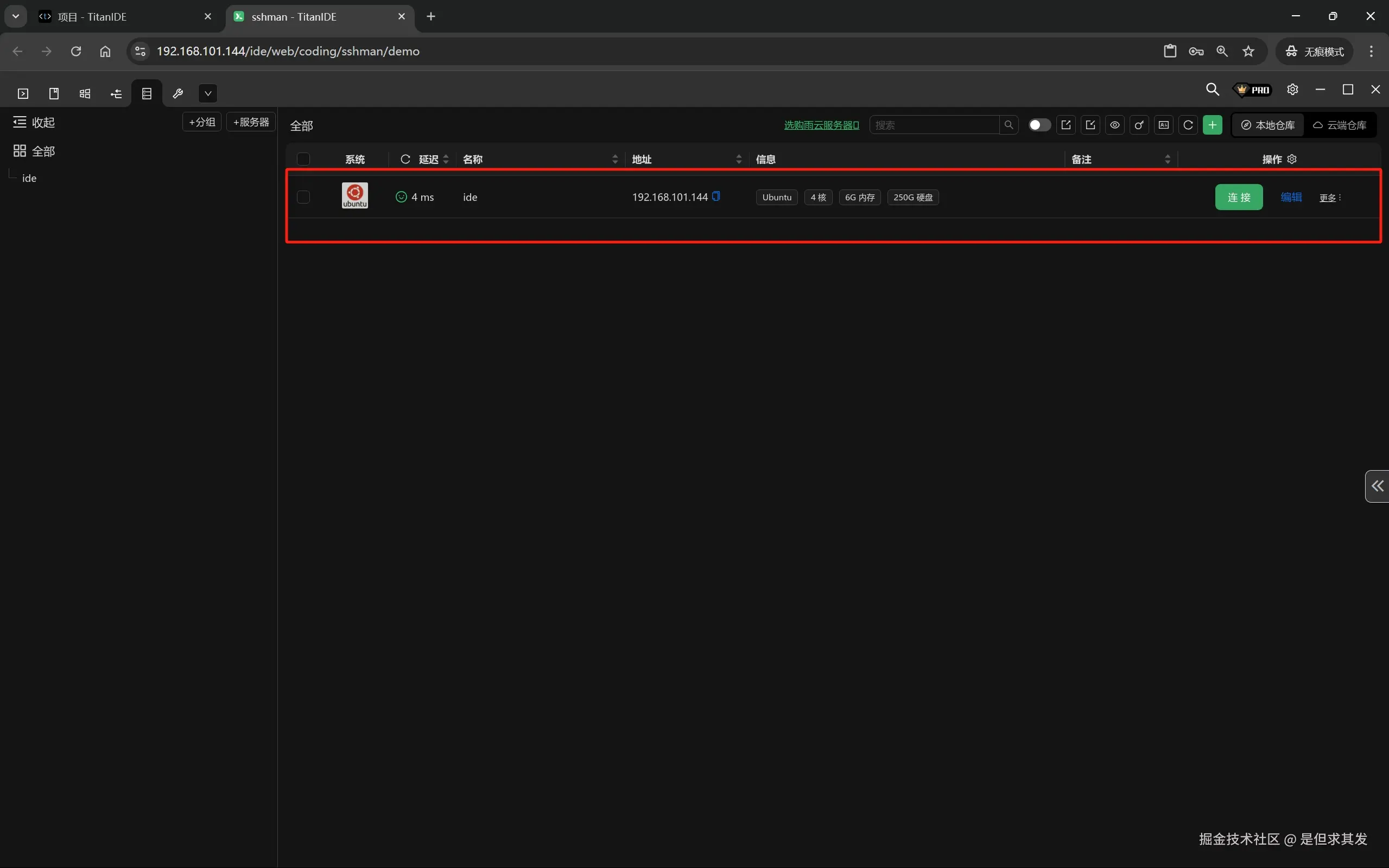The width and height of the screenshot is (1389, 868).
Task: Tick the select-all header checkbox
Action: pyautogui.click(x=303, y=159)
